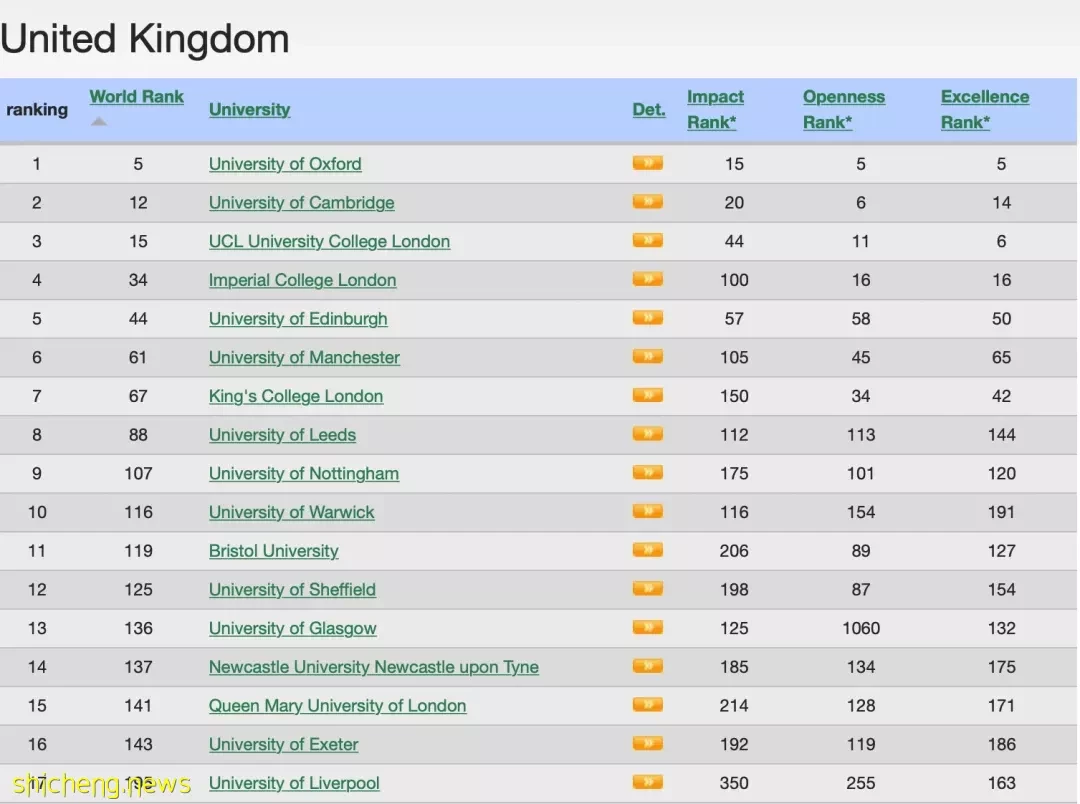The height and width of the screenshot is (804, 1080).
Task: Select Exeter's Excellence Rank value 186
Action: (1001, 744)
